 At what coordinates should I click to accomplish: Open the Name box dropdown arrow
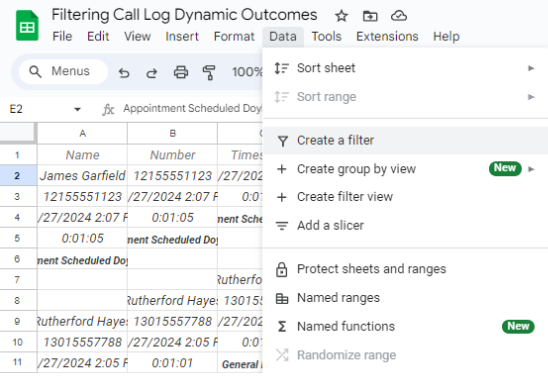point(77,109)
